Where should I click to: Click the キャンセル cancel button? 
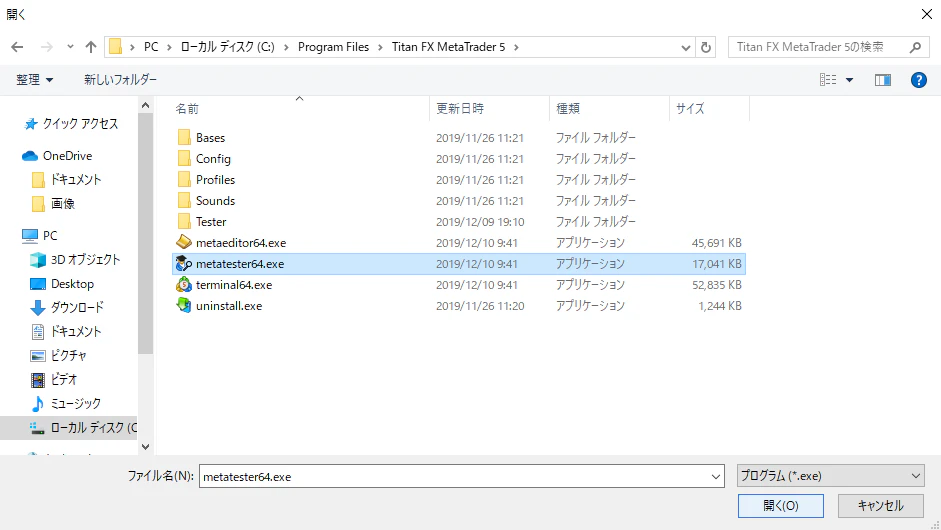tap(880, 506)
